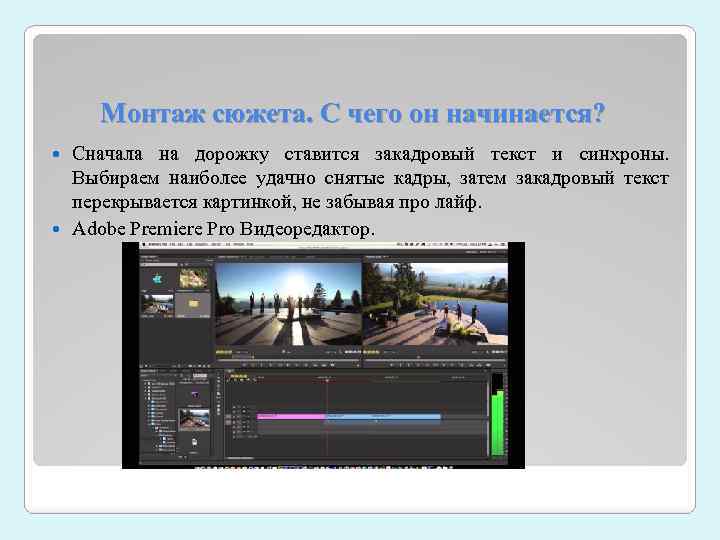720x540 pixels.
Task: Select the teal icon item in Project panel
Action: point(158,279)
